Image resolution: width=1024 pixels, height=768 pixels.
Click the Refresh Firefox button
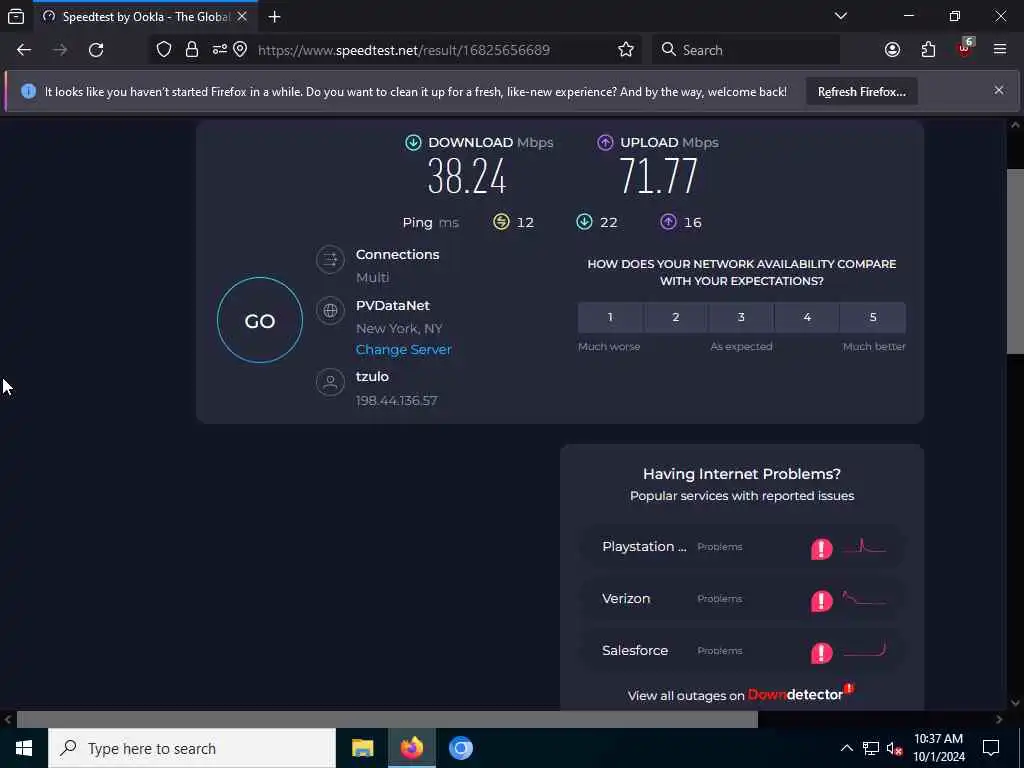(x=861, y=92)
